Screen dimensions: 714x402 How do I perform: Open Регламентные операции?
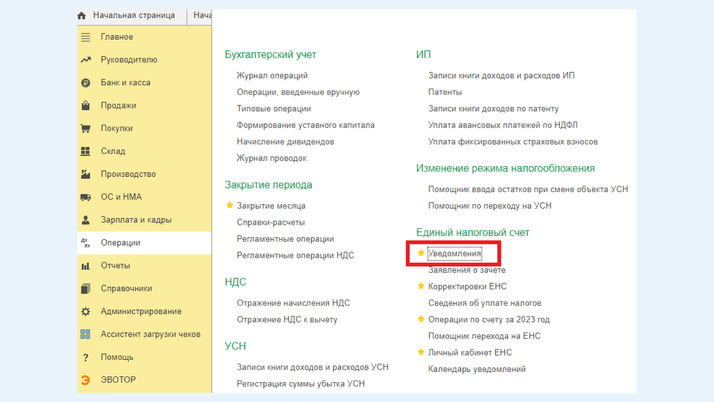pos(286,239)
